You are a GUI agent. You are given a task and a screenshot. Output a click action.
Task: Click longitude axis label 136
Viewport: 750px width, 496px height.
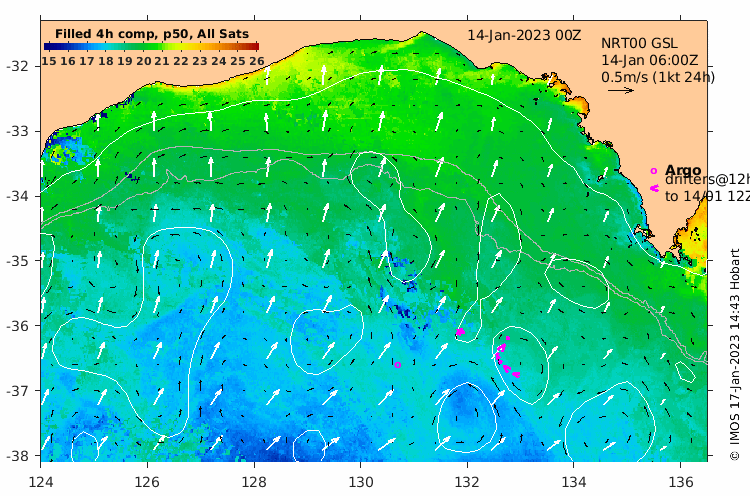point(680,482)
